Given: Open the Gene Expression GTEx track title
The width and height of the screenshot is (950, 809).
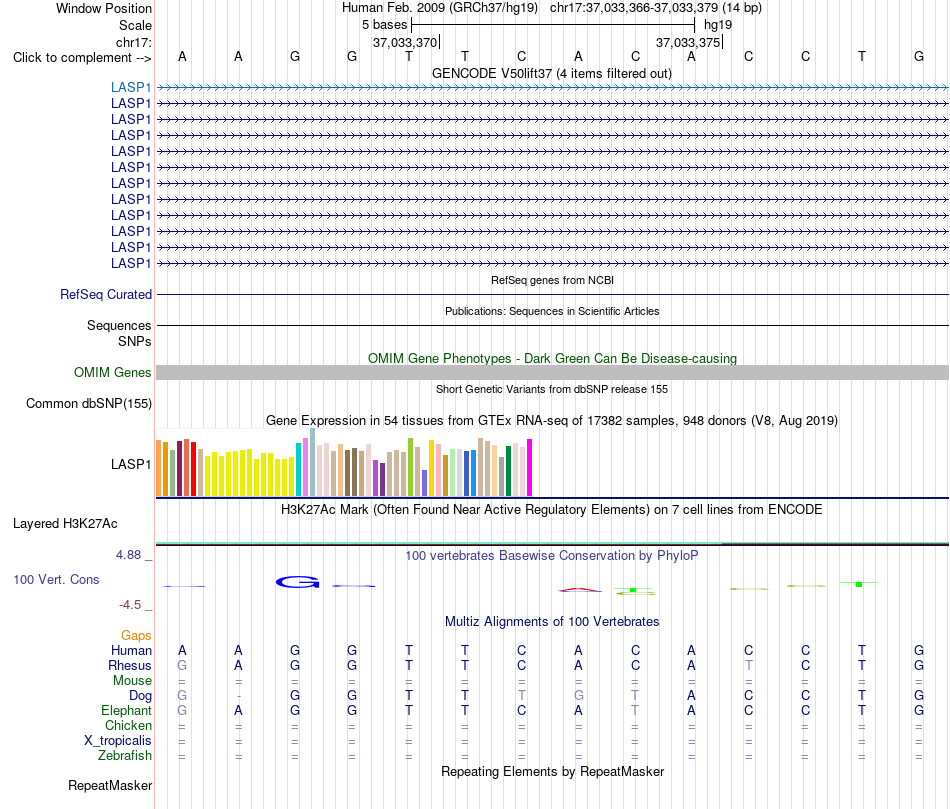Looking at the screenshot, I should (551, 421).
